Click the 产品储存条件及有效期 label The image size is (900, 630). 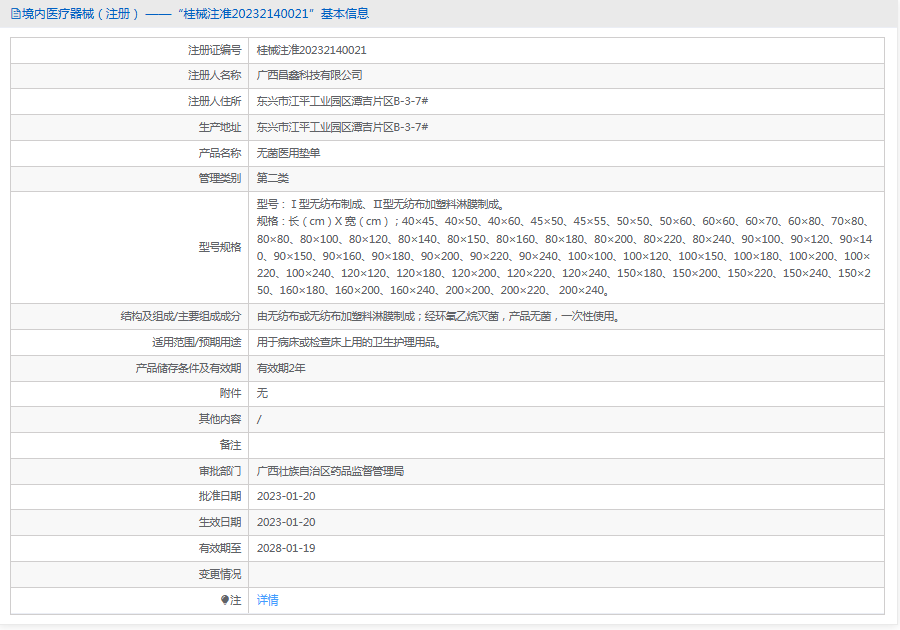click(188, 368)
